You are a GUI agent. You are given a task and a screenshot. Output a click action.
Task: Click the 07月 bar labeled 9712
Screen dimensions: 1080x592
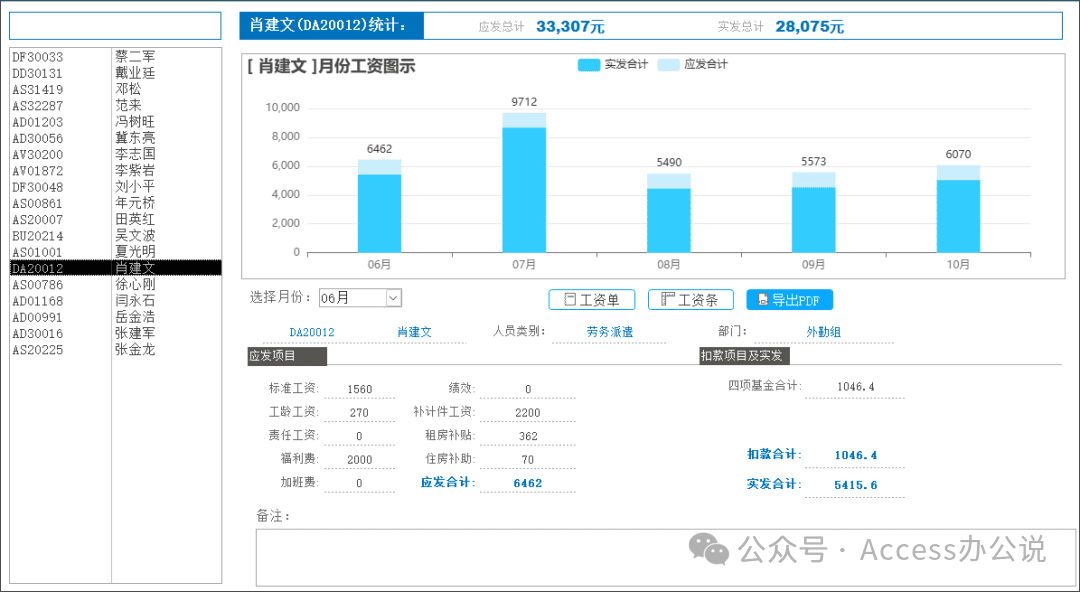click(x=524, y=183)
